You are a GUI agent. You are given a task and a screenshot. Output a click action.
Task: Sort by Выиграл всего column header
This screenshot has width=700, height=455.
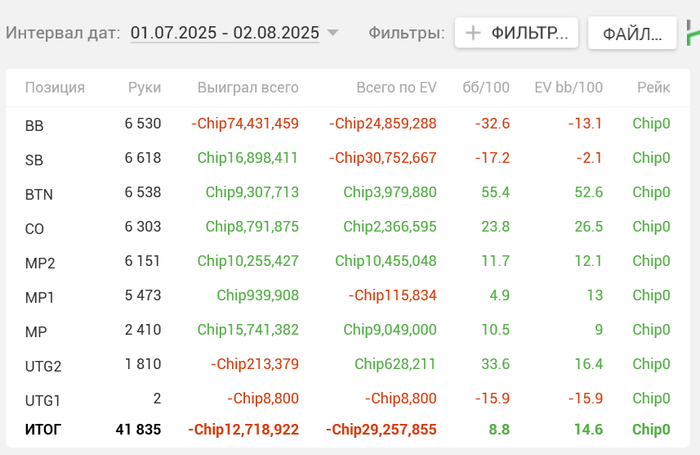(248, 88)
